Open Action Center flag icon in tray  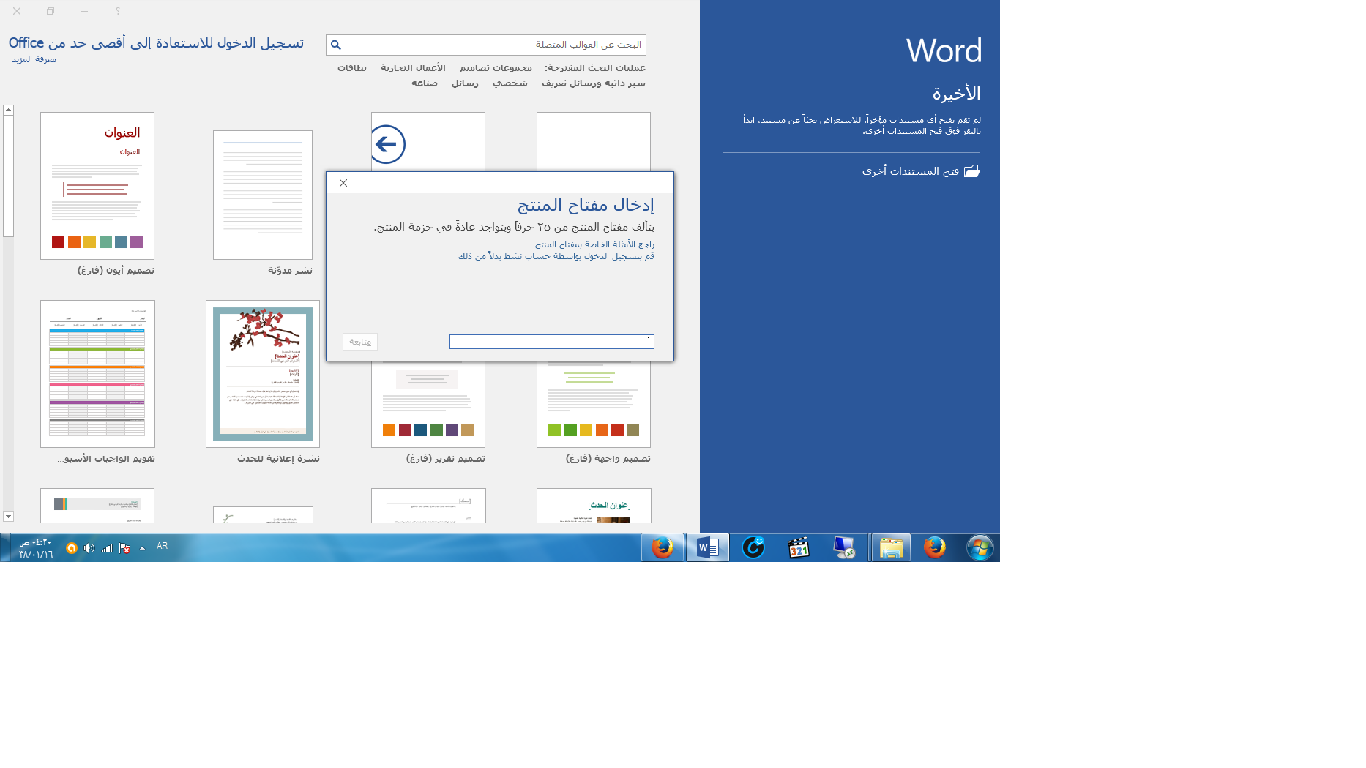(124, 548)
